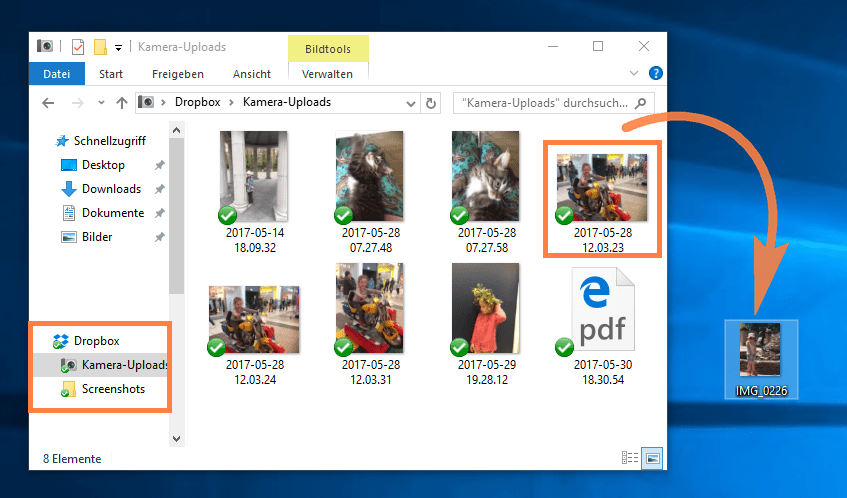Go forward with the right arrow
Viewport: 847px width, 498px height.
[x=78, y=103]
